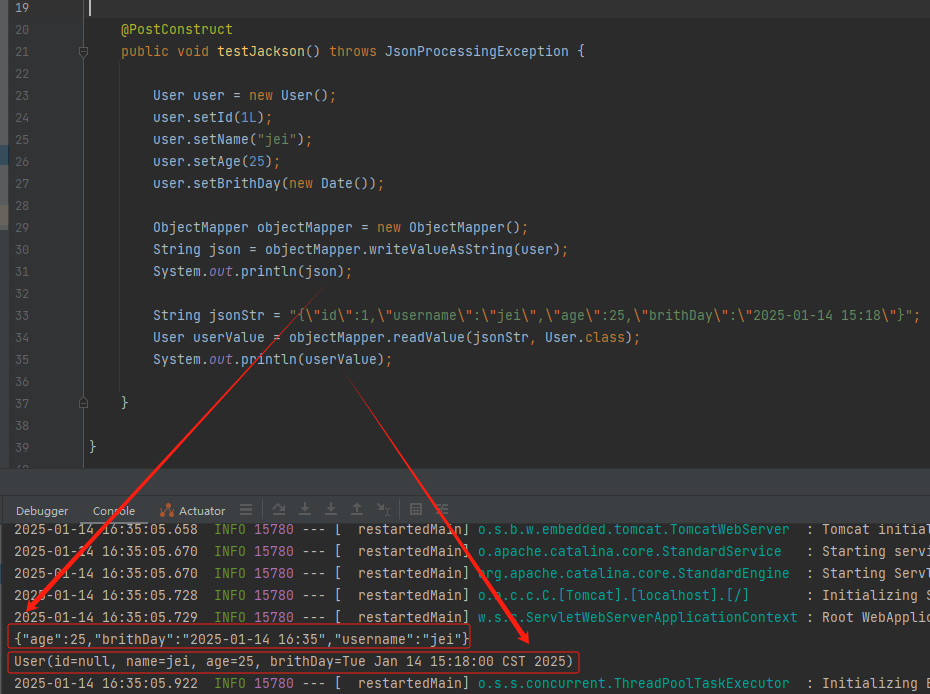Click the red Clear All console icon
Image resolution: width=930 pixels, height=694 pixels.
(330, 509)
